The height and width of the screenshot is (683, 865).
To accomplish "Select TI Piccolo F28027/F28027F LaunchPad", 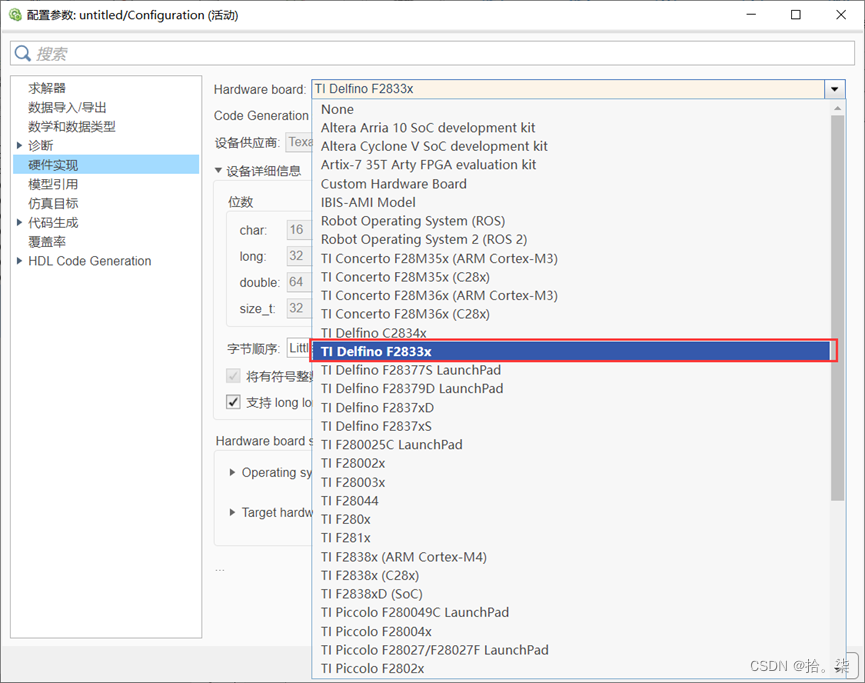I will [572, 650].
